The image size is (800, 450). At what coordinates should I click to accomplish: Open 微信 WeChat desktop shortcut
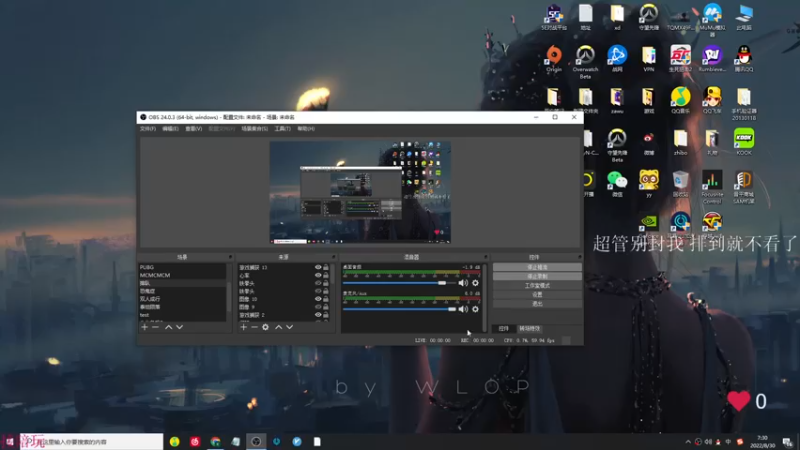pyautogui.click(x=617, y=184)
